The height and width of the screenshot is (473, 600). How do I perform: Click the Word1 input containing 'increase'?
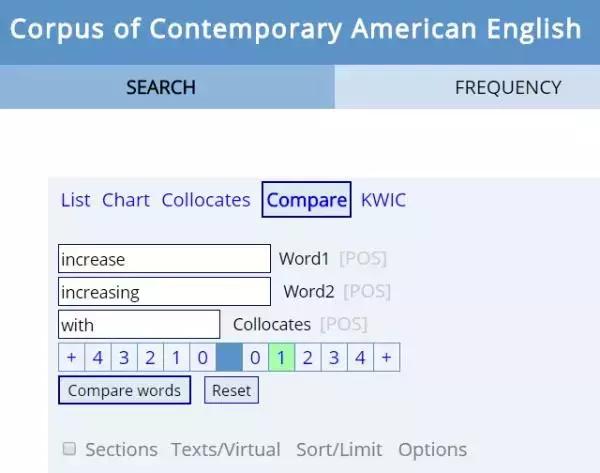[x=164, y=259]
